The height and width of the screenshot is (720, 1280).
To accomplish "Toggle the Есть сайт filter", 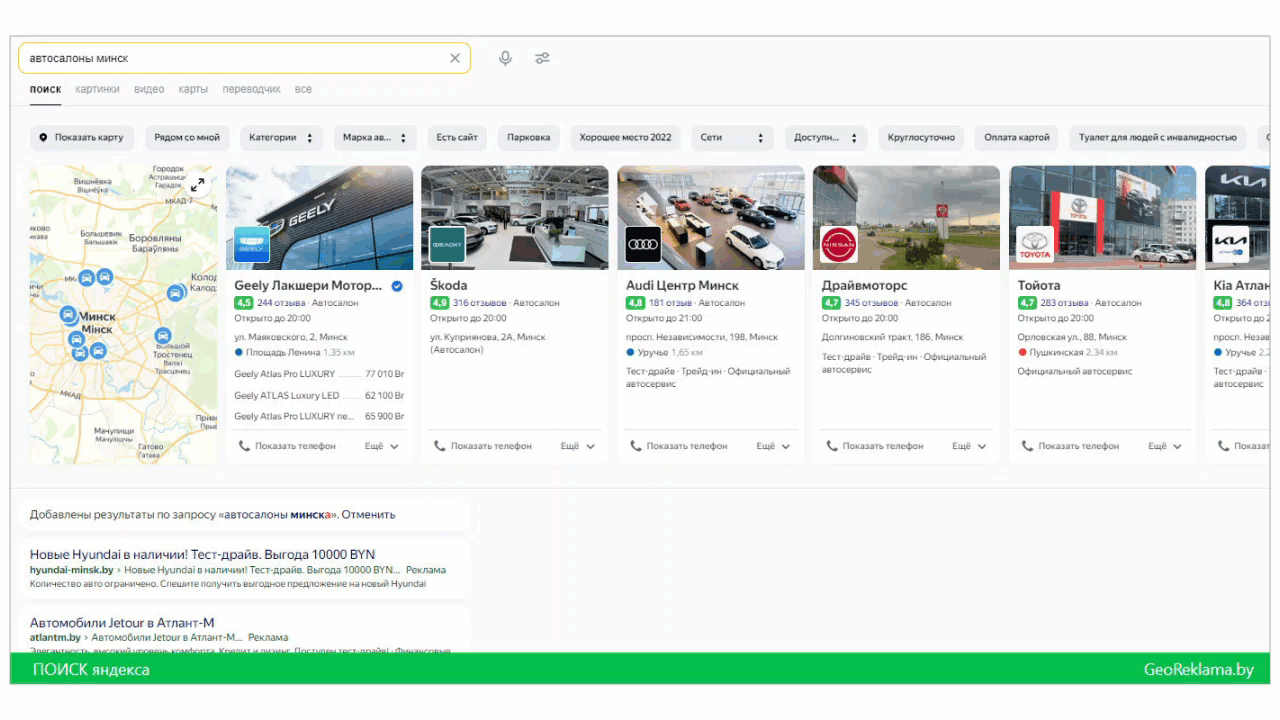I will click(457, 138).
